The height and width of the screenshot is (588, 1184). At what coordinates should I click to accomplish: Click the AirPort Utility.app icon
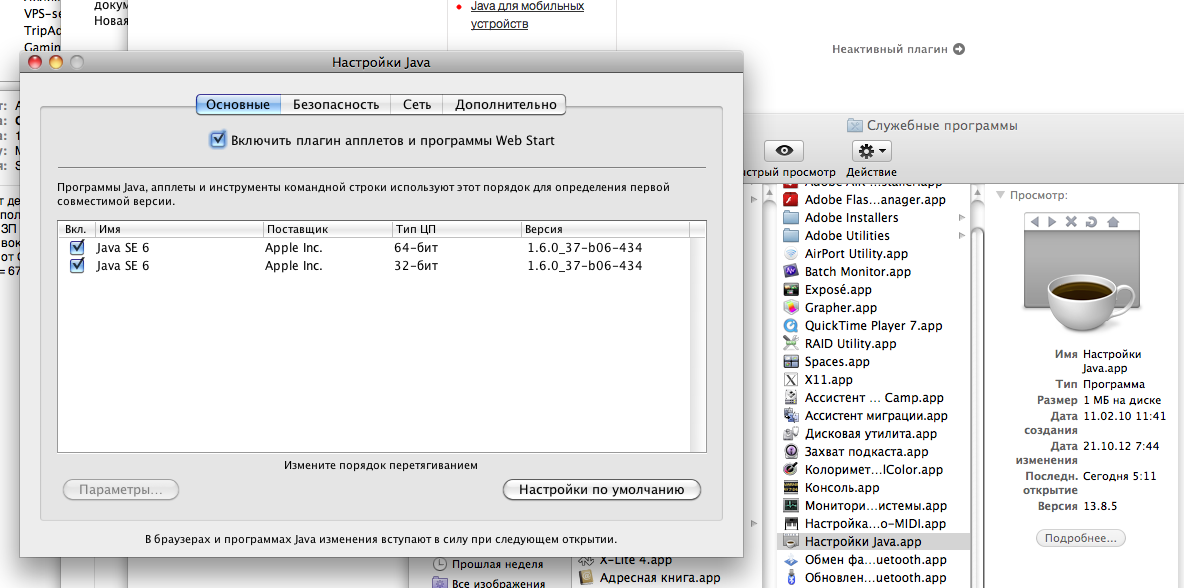791,254
